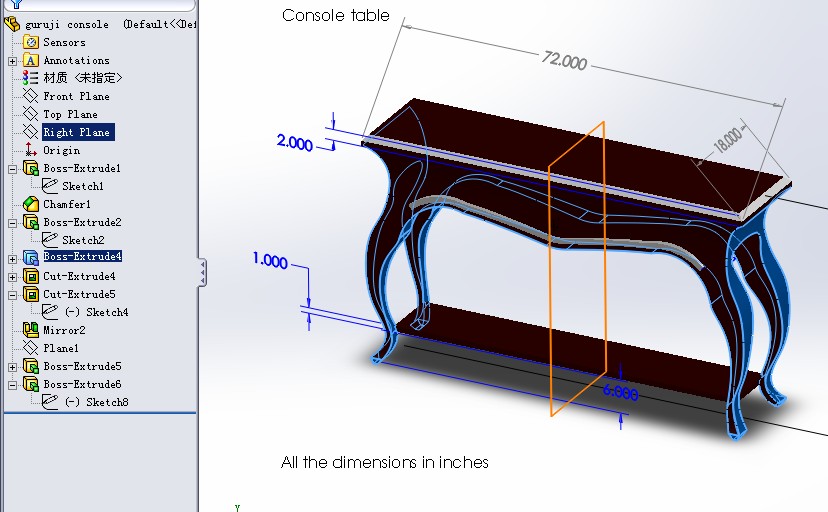Collapse the Cut-Extrude5 node
Screen dimensions: 828x512
[x=13, y=295]
